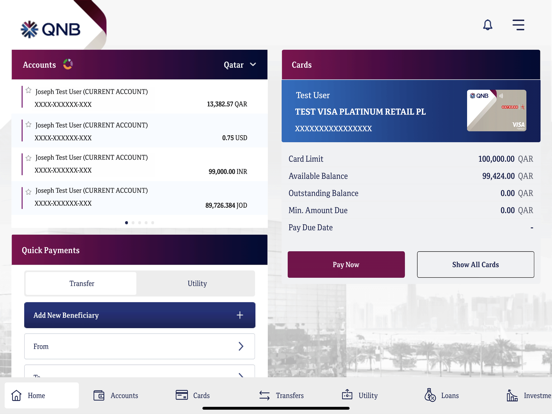
Task: Click the Outstanding Balance row
Action: [411, 193]
